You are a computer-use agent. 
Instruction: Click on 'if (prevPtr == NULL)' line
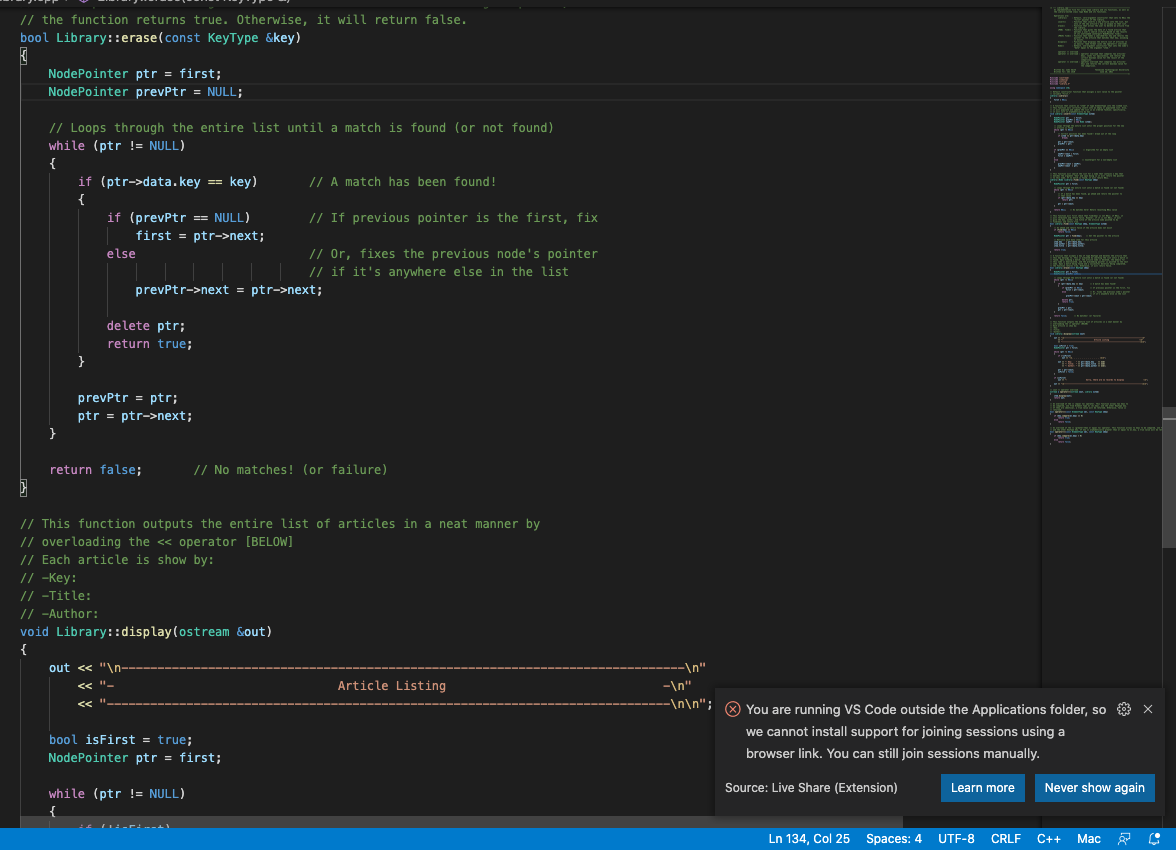[178, 218]
